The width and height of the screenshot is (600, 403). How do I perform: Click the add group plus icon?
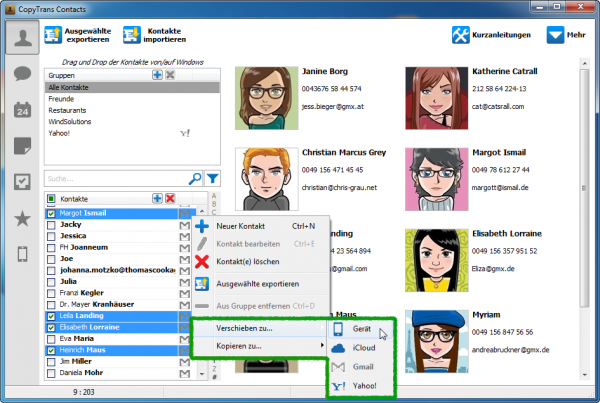157,75
